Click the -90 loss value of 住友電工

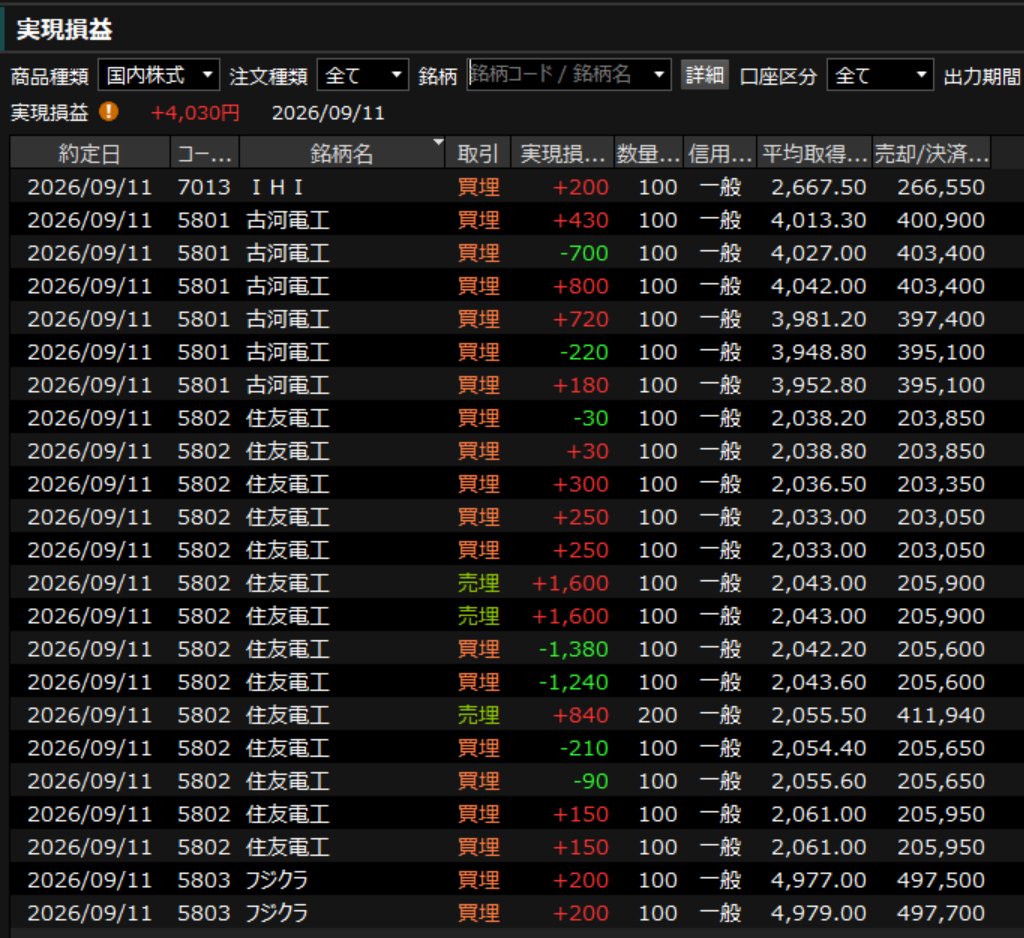(590, 781)
